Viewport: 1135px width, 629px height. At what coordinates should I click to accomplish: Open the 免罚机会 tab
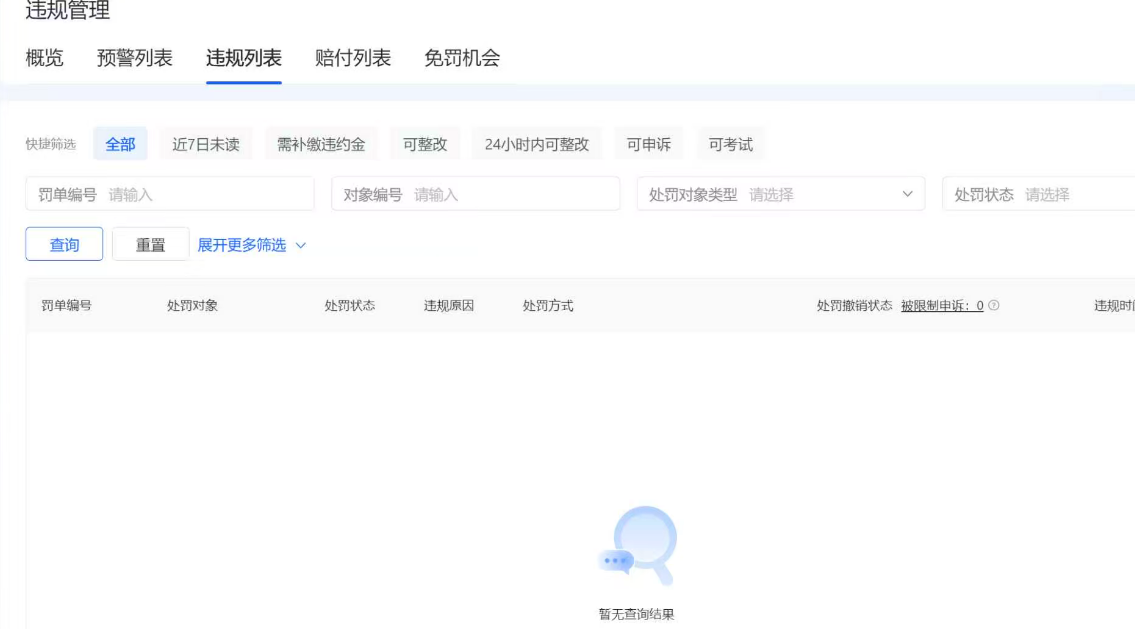click(x=462, y=58)
